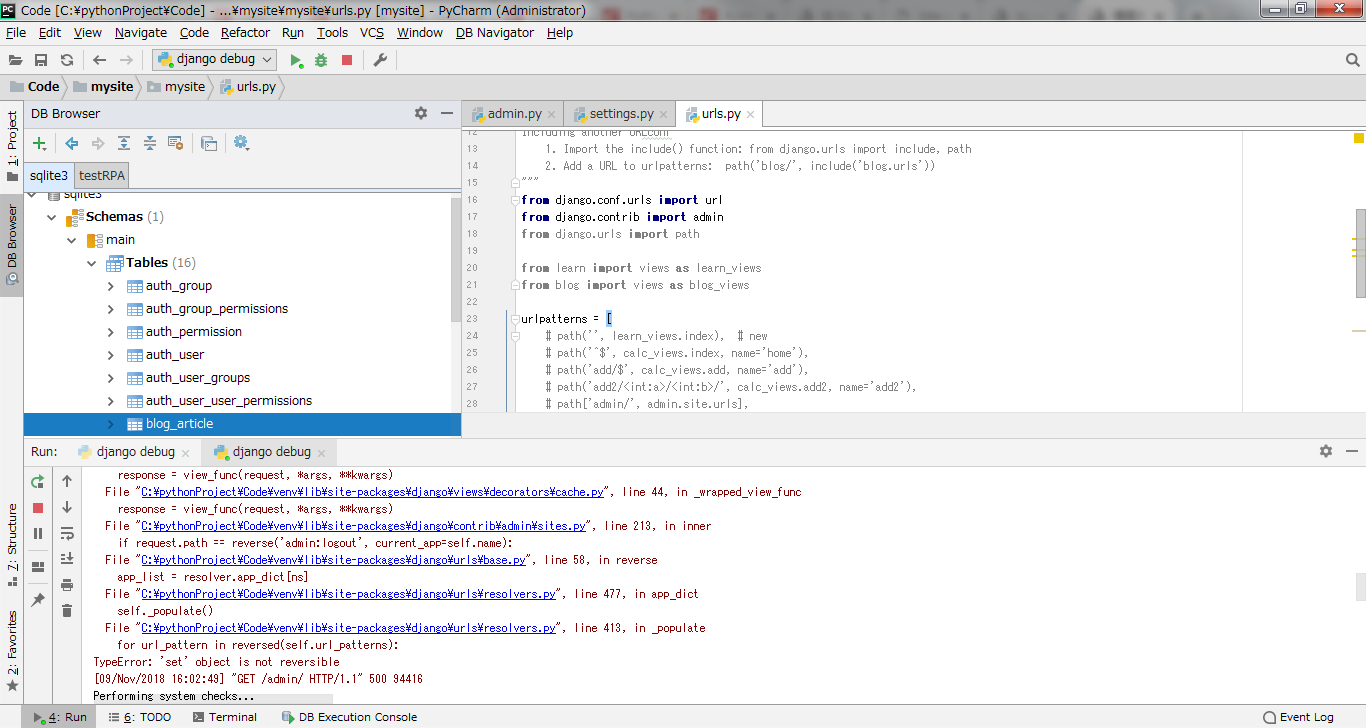Open the Refactor menu
The width and height of the screenshot is (1366, 728).
click(x=246, y=33)
